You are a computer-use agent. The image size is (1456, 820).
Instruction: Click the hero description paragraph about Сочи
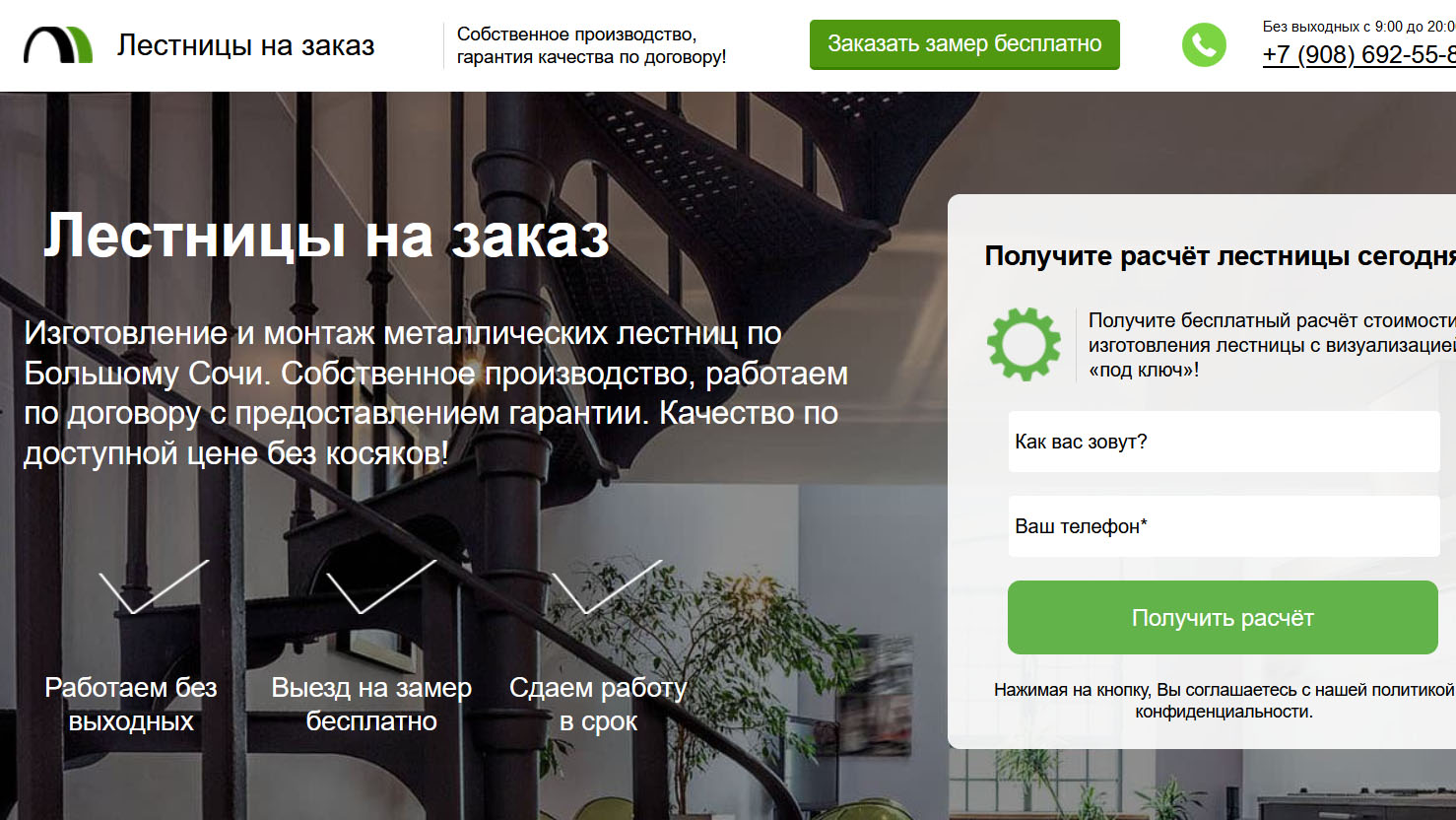point(435,393)
